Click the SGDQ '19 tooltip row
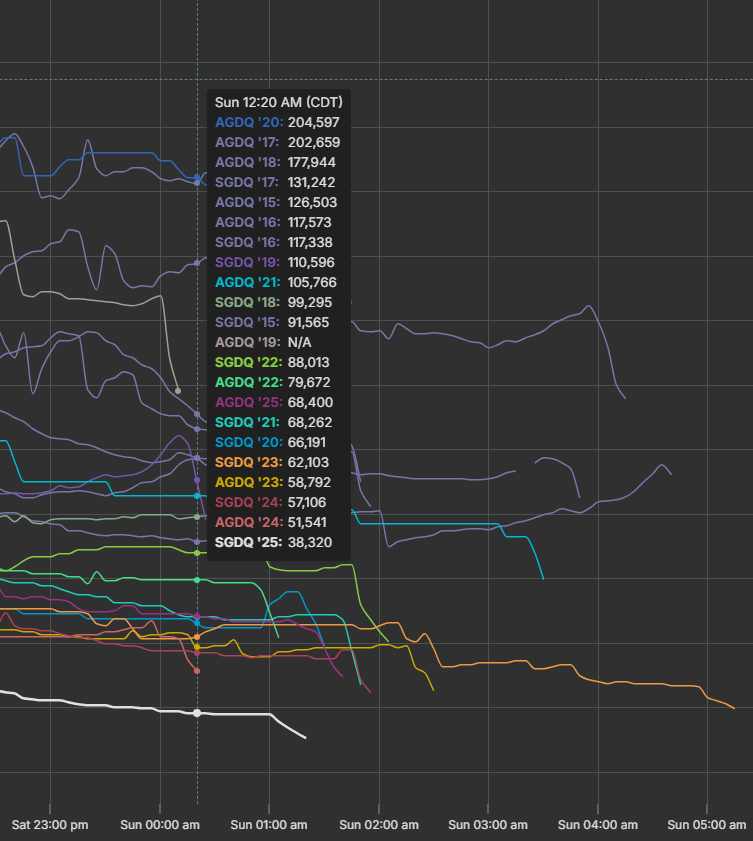The image size is (753, 841). tap(275, 262)
